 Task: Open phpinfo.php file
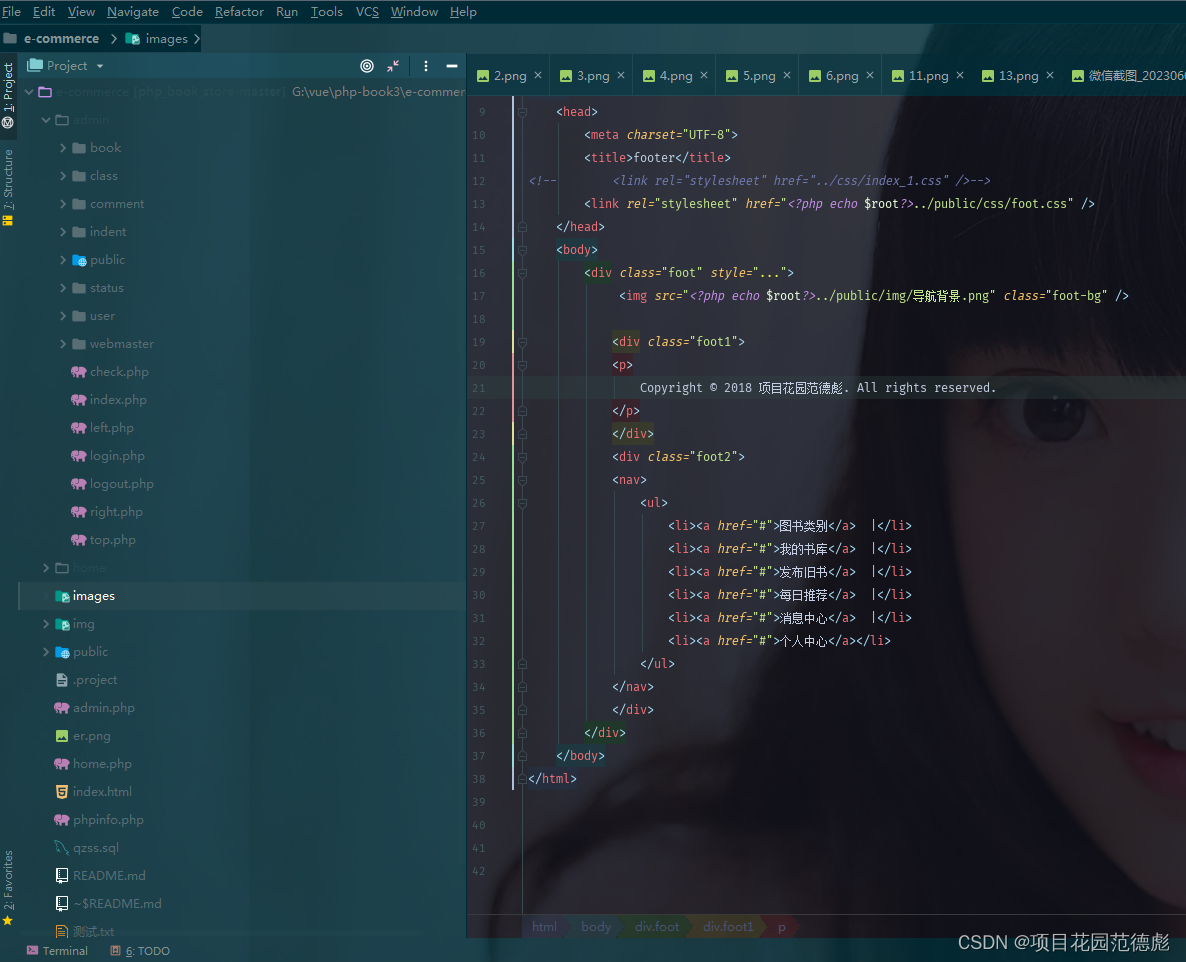107,820
